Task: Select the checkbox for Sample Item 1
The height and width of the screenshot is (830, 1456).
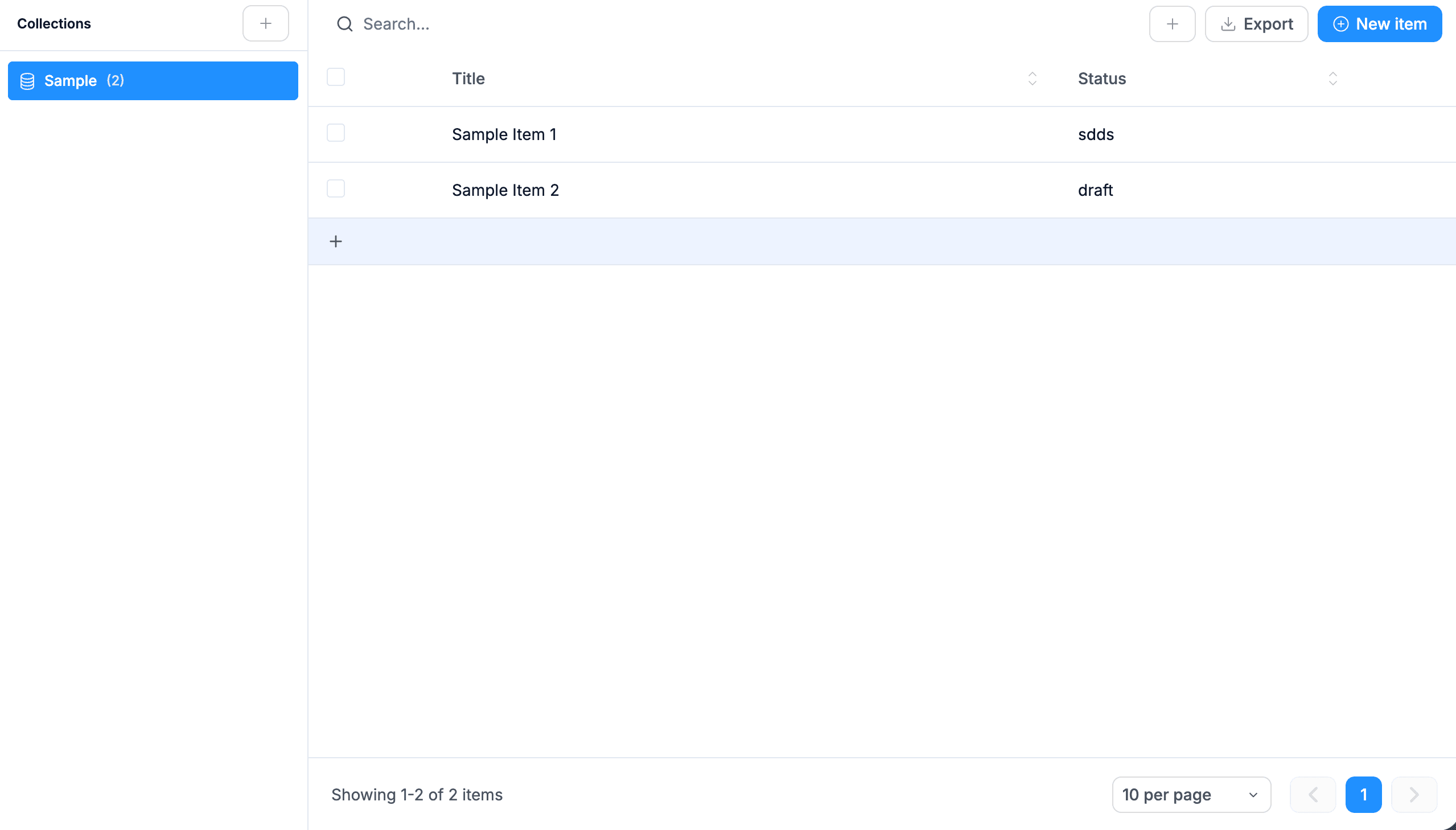Action: (x=336, y=132)
